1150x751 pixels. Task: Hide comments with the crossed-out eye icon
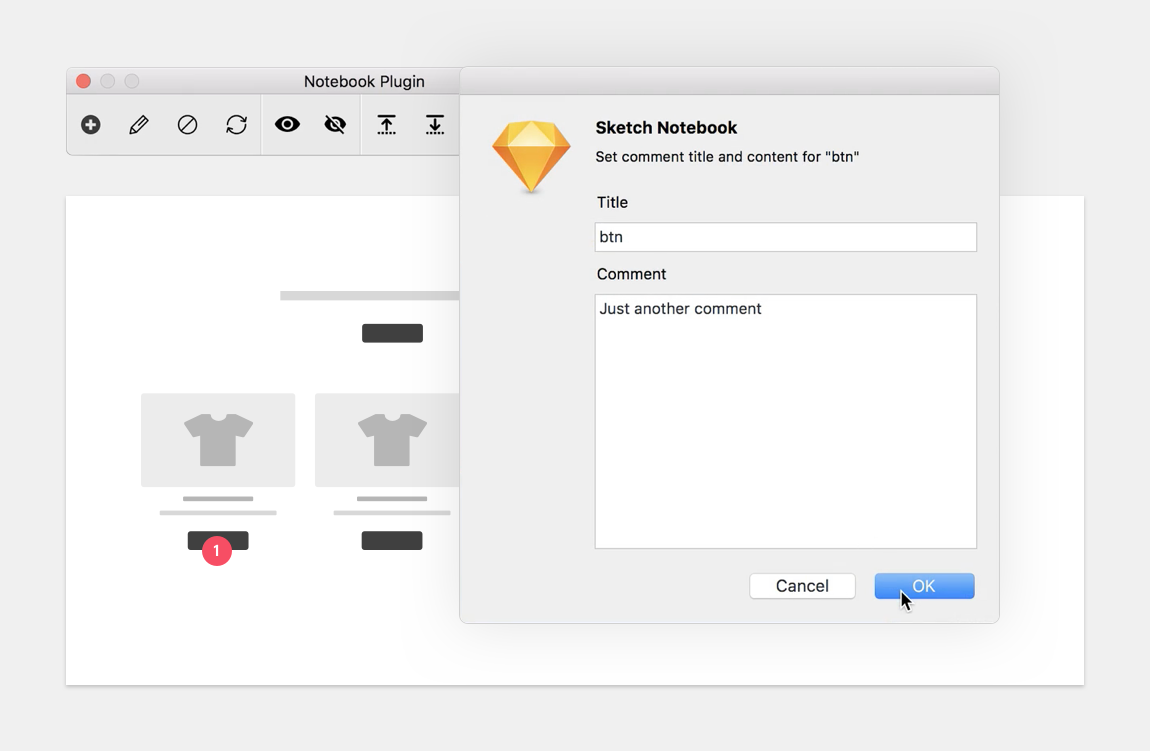pos(335,125)
